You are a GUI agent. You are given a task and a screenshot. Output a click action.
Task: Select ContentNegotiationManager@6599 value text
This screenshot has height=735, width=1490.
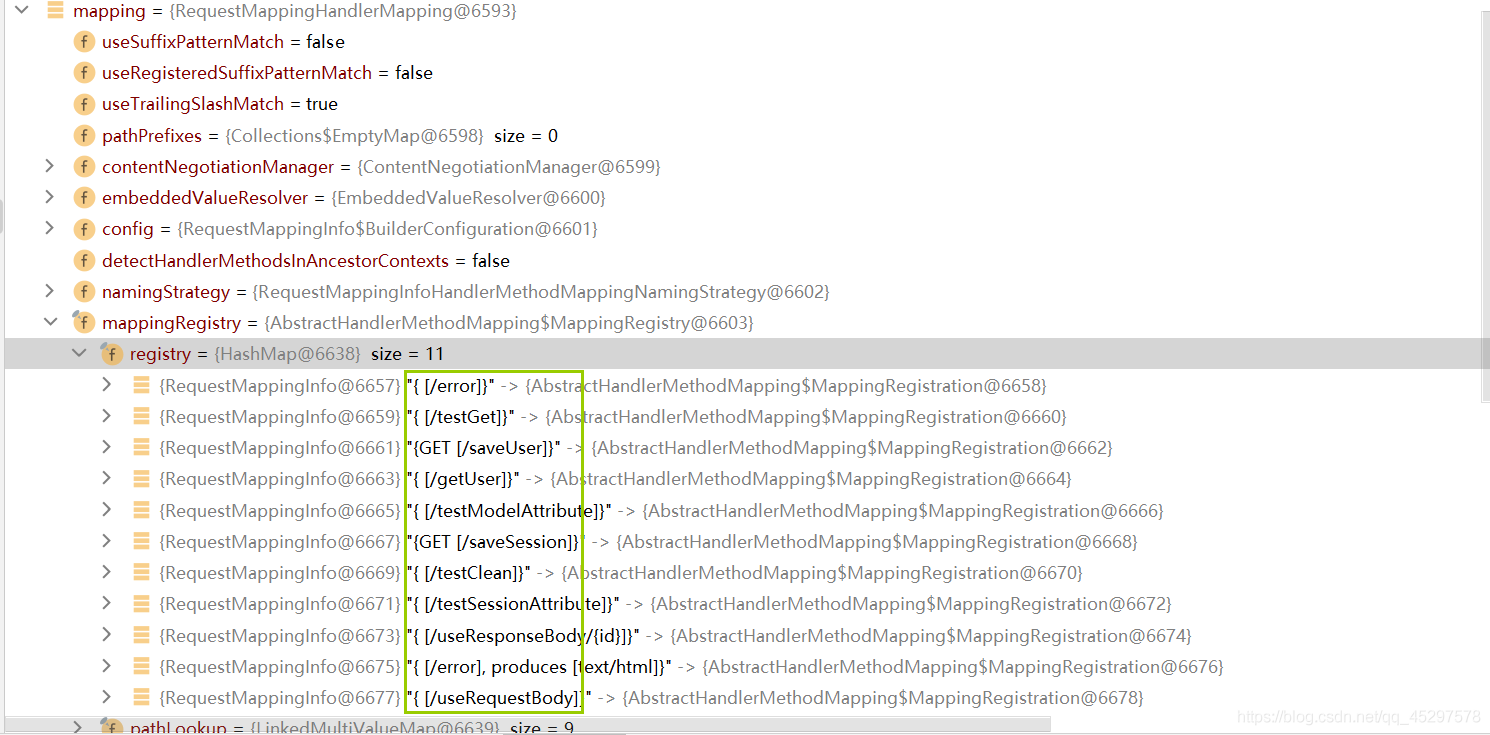[509, 167]
